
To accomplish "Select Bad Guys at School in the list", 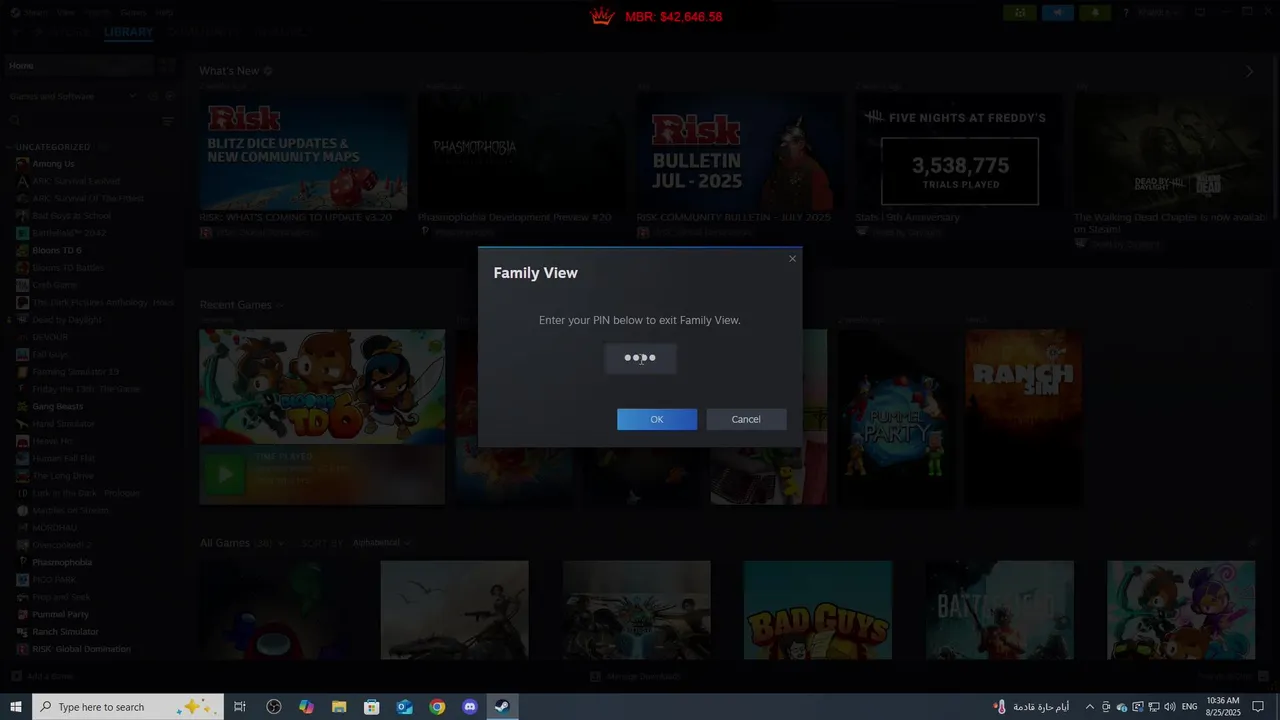I will pyautogui.click(x=71, y=216).
